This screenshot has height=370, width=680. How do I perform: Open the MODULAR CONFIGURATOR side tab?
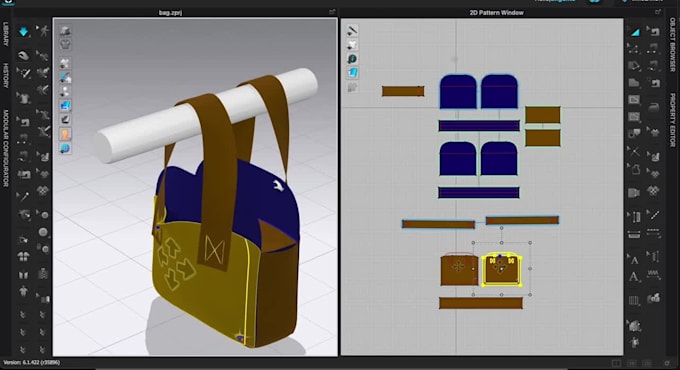click(6, 148)
